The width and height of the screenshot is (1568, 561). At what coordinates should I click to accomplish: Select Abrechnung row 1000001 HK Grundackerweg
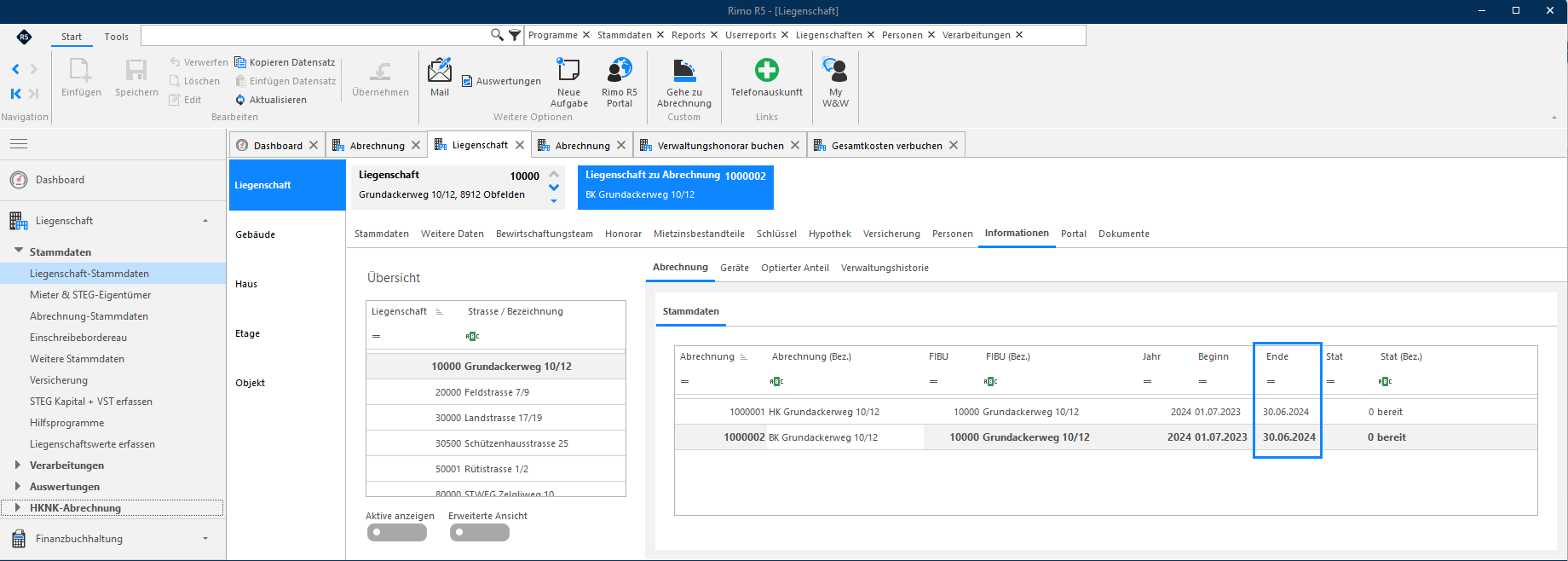pos(1106,412)
